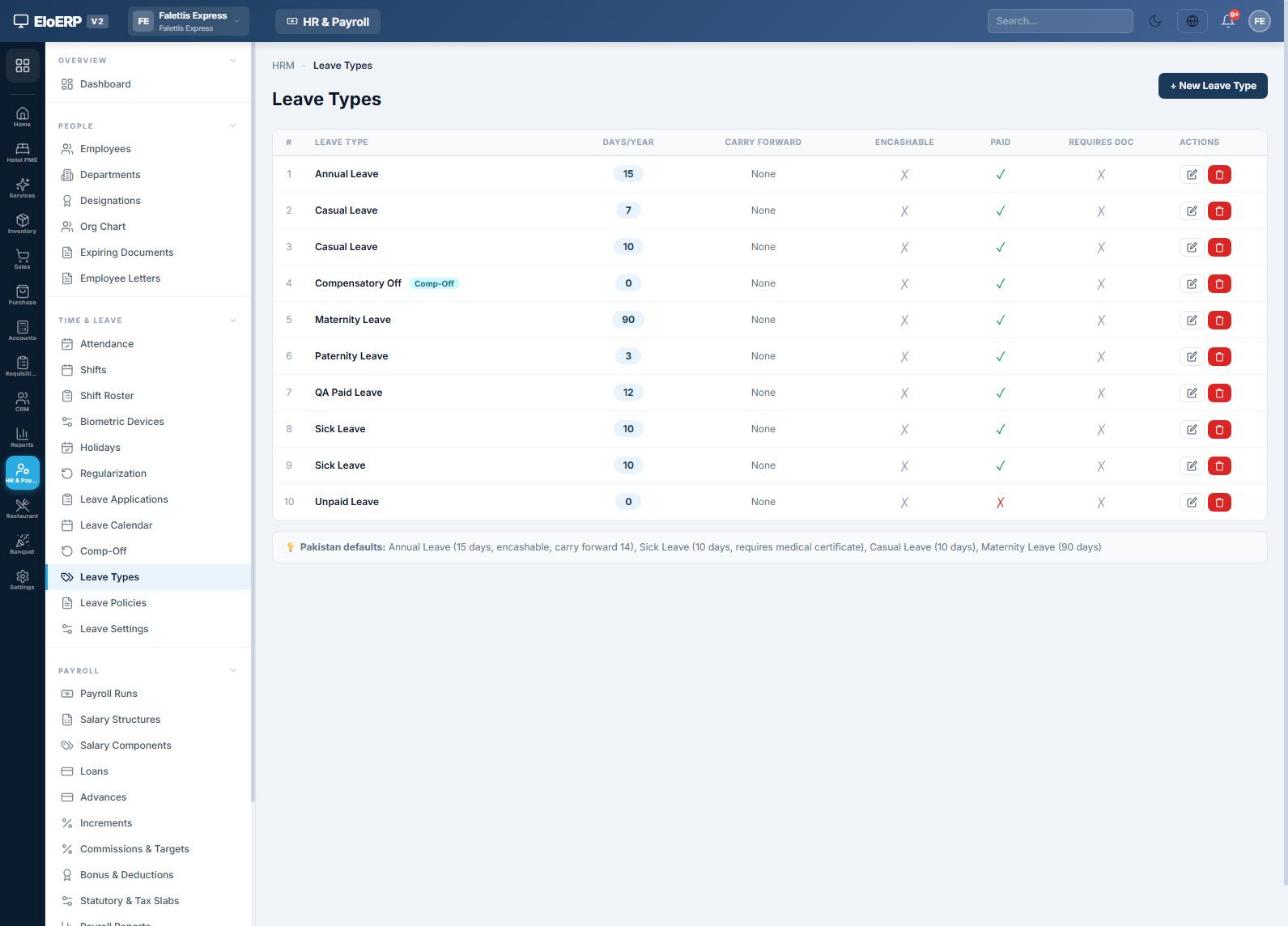Edit the QA Paid Leave row

coord(1191,393)
